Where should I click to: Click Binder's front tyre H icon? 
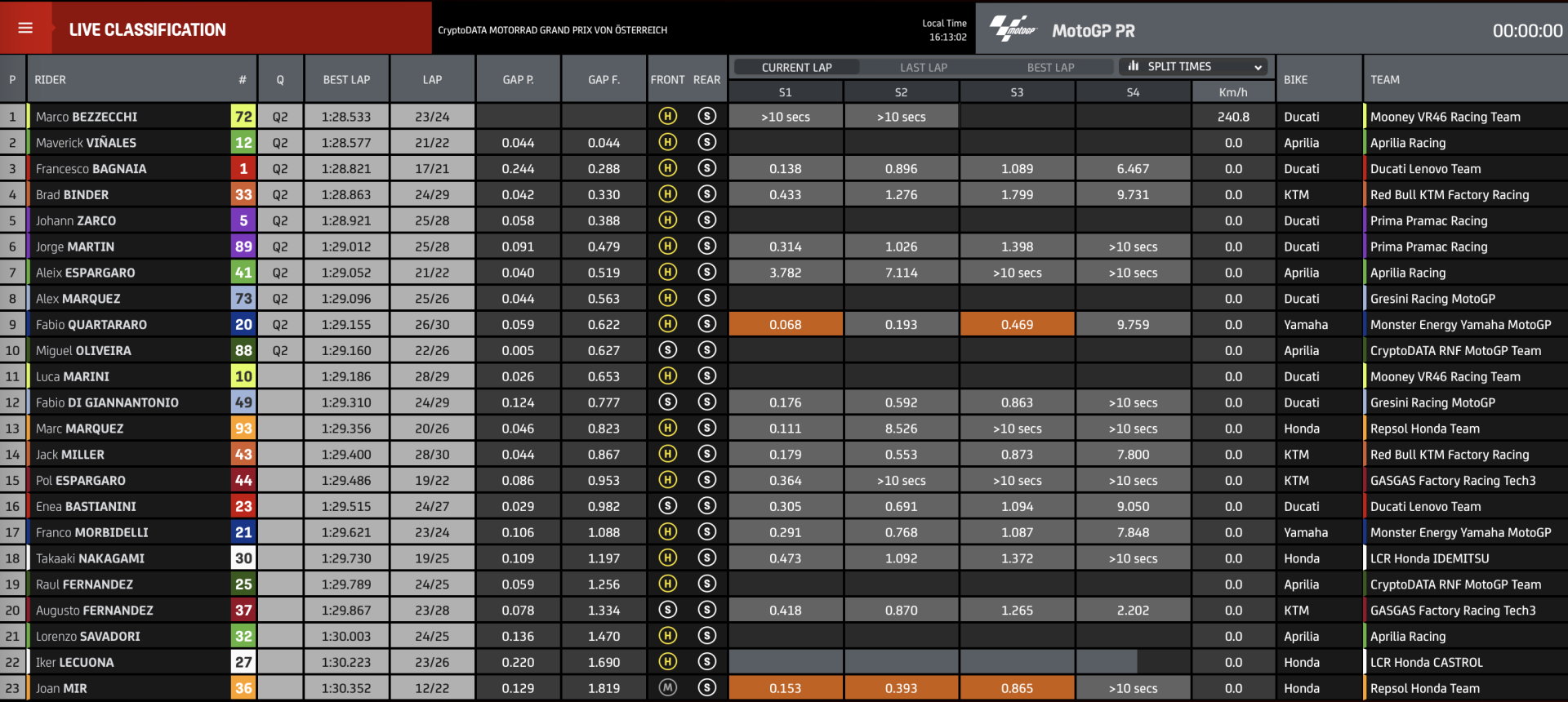pyautogui.click(x=667, y=194)
